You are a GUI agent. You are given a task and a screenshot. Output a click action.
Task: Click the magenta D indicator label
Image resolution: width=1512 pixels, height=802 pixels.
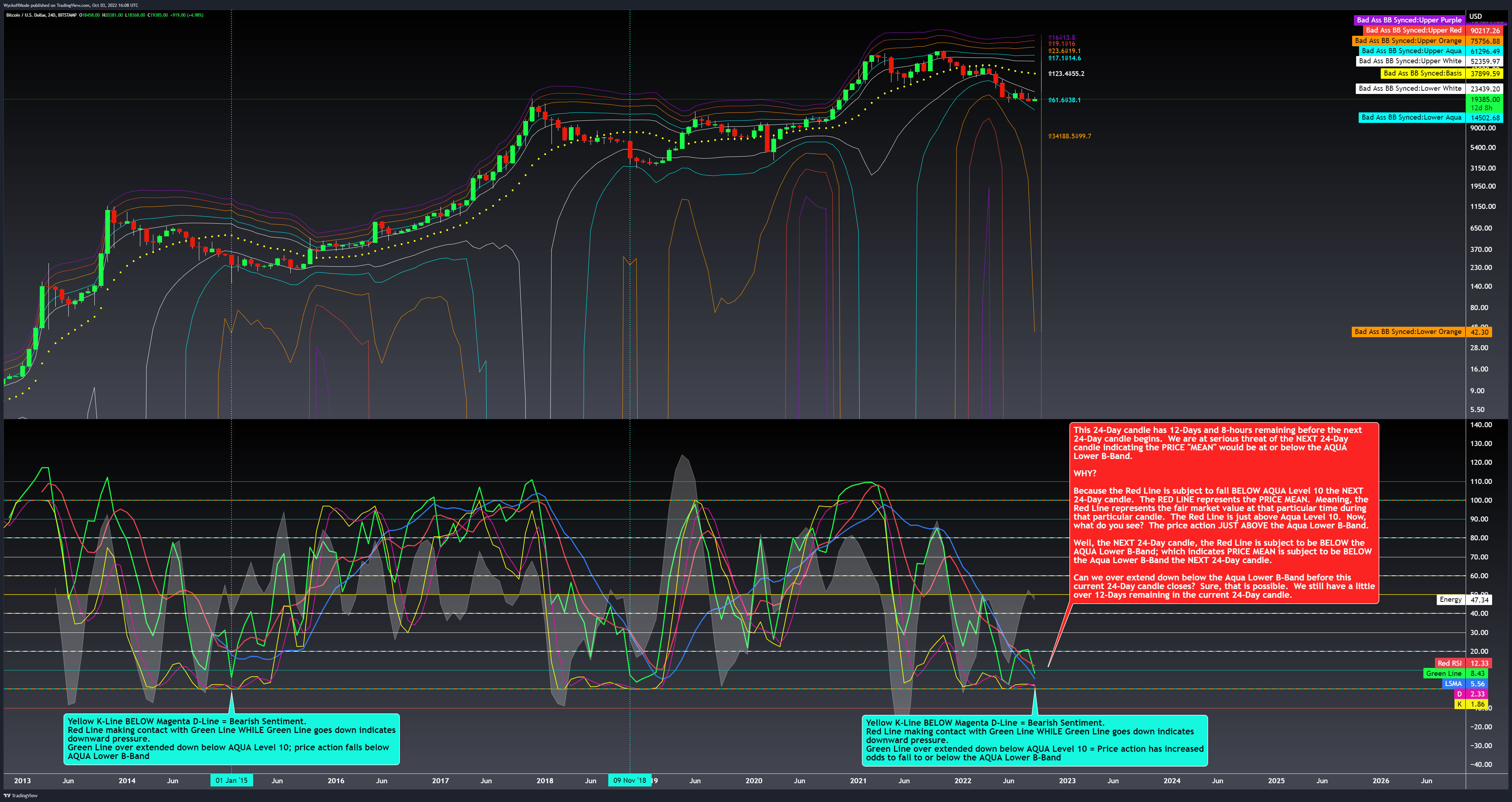pos(1459,694)
